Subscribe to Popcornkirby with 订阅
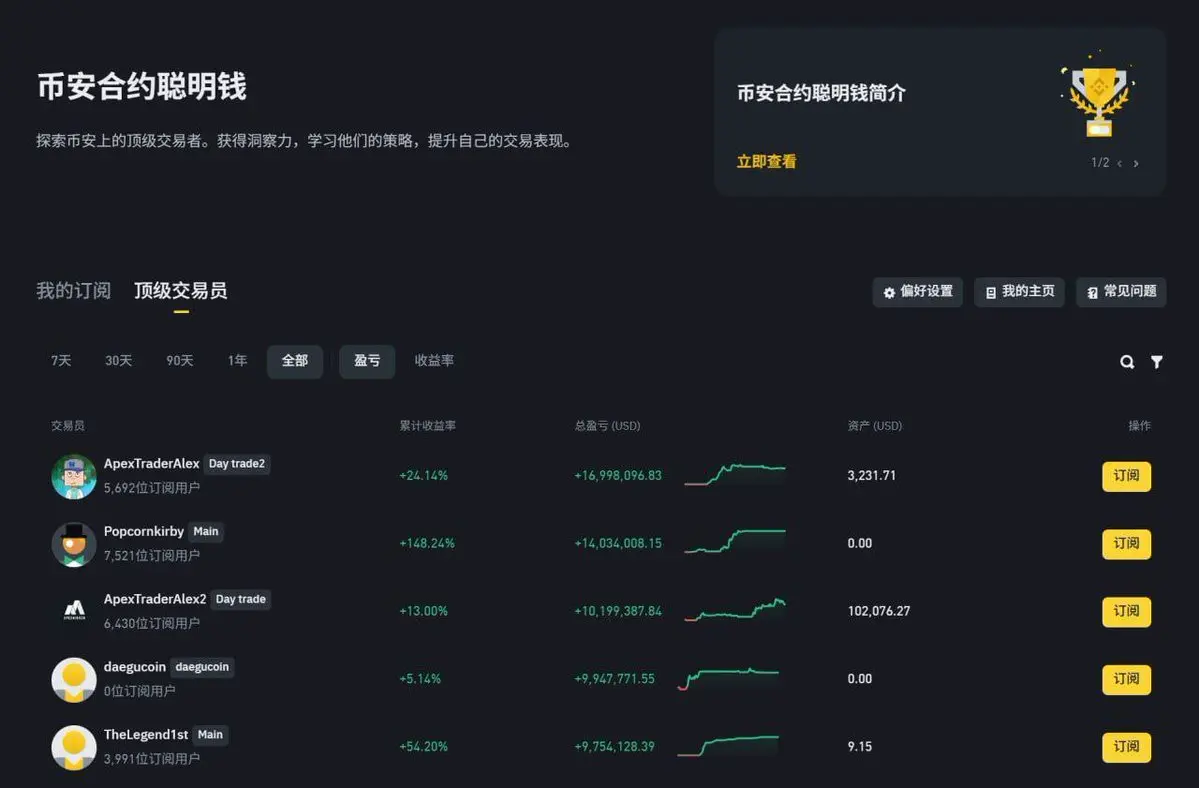This screenshot has height=788, width=1199. click(x=1126, y=544)
